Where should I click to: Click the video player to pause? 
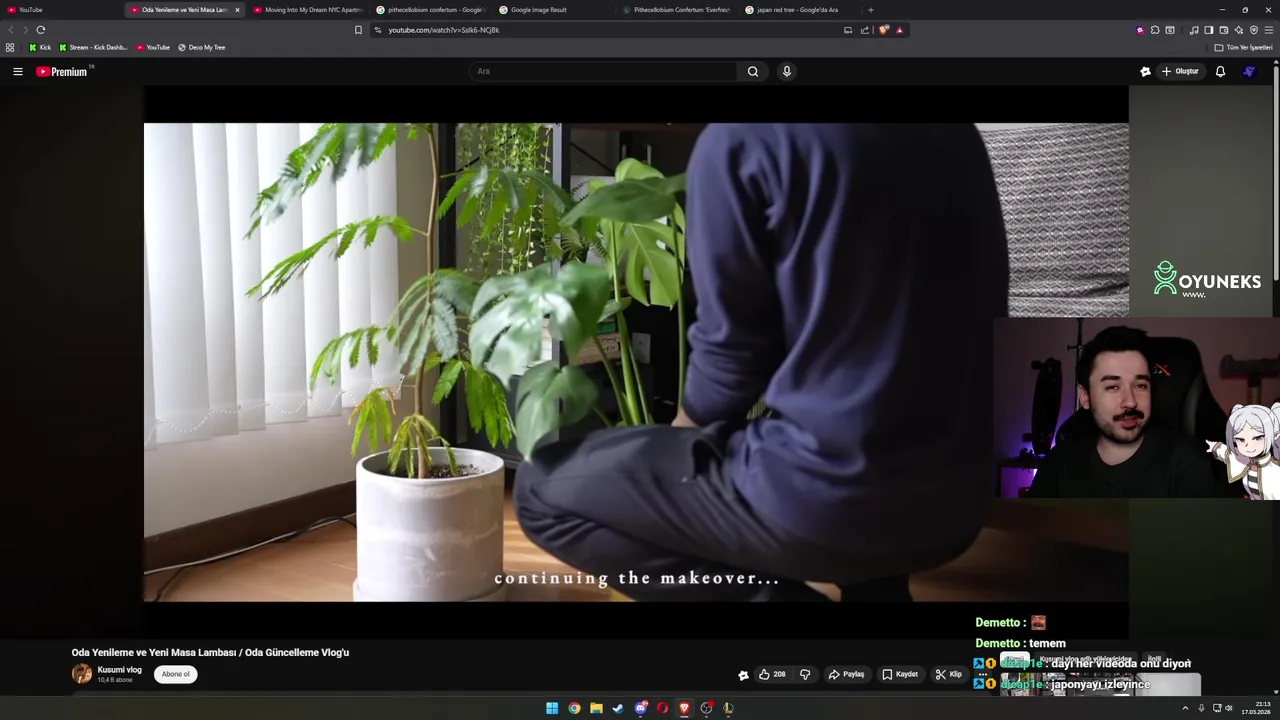(x=636, y=362)
